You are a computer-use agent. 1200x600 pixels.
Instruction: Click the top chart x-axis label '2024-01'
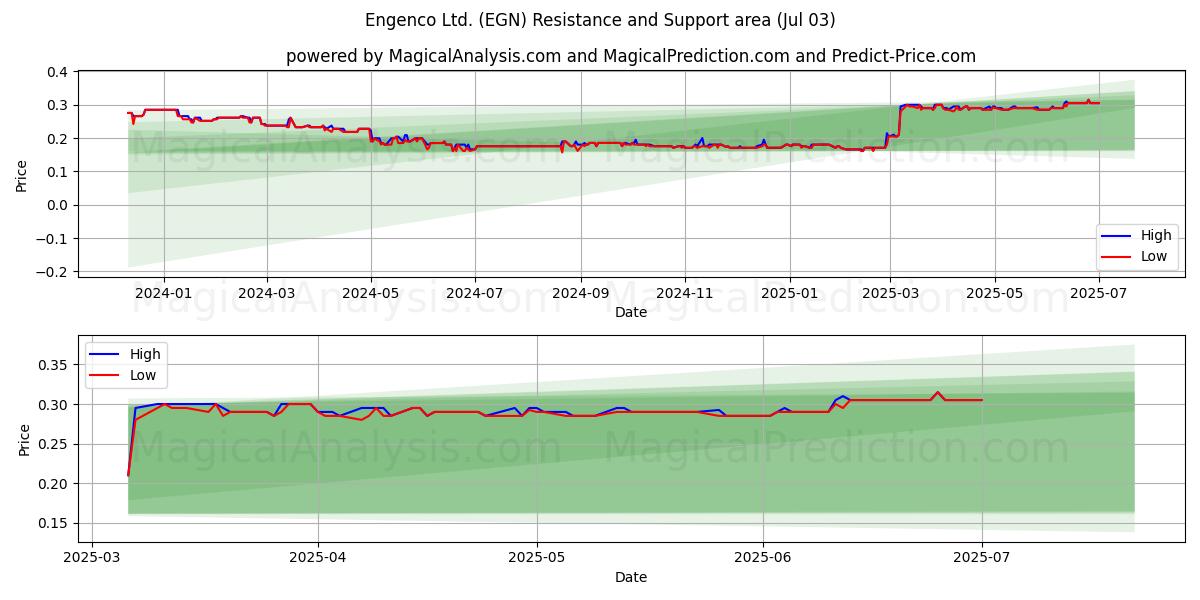(163, 293)
